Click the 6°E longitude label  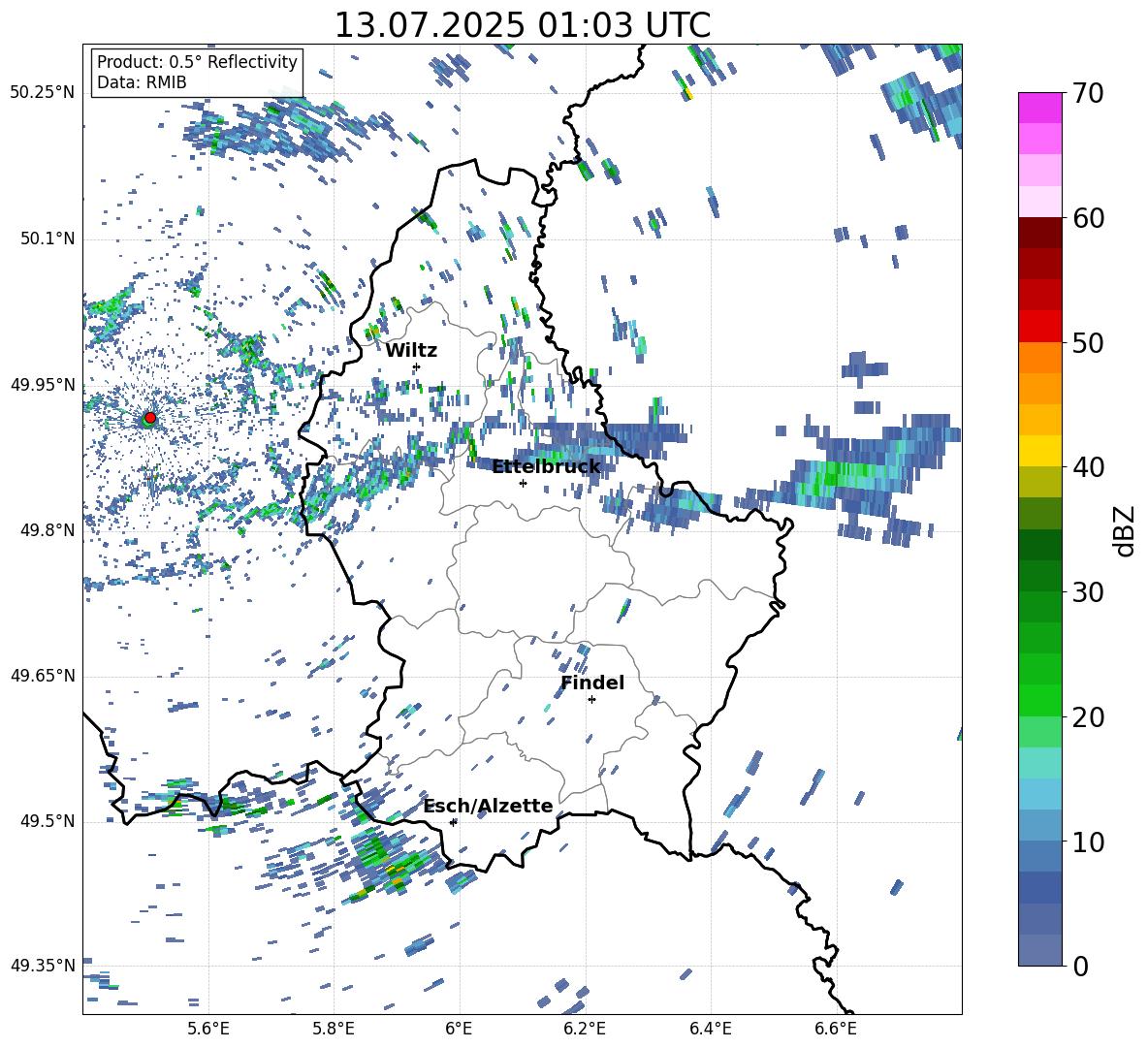[x=459, y=1029]
